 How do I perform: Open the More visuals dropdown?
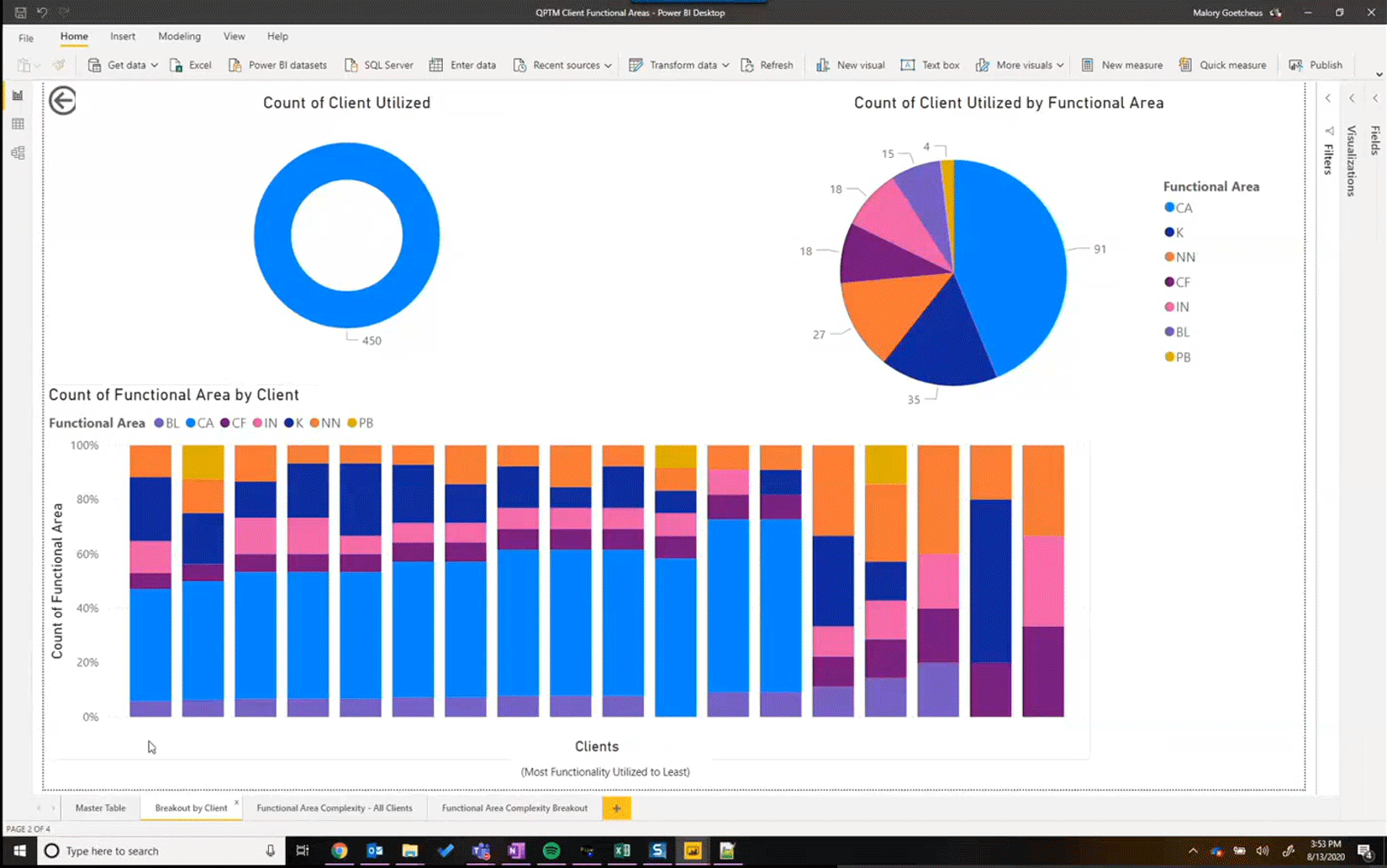pos(1060,65)
